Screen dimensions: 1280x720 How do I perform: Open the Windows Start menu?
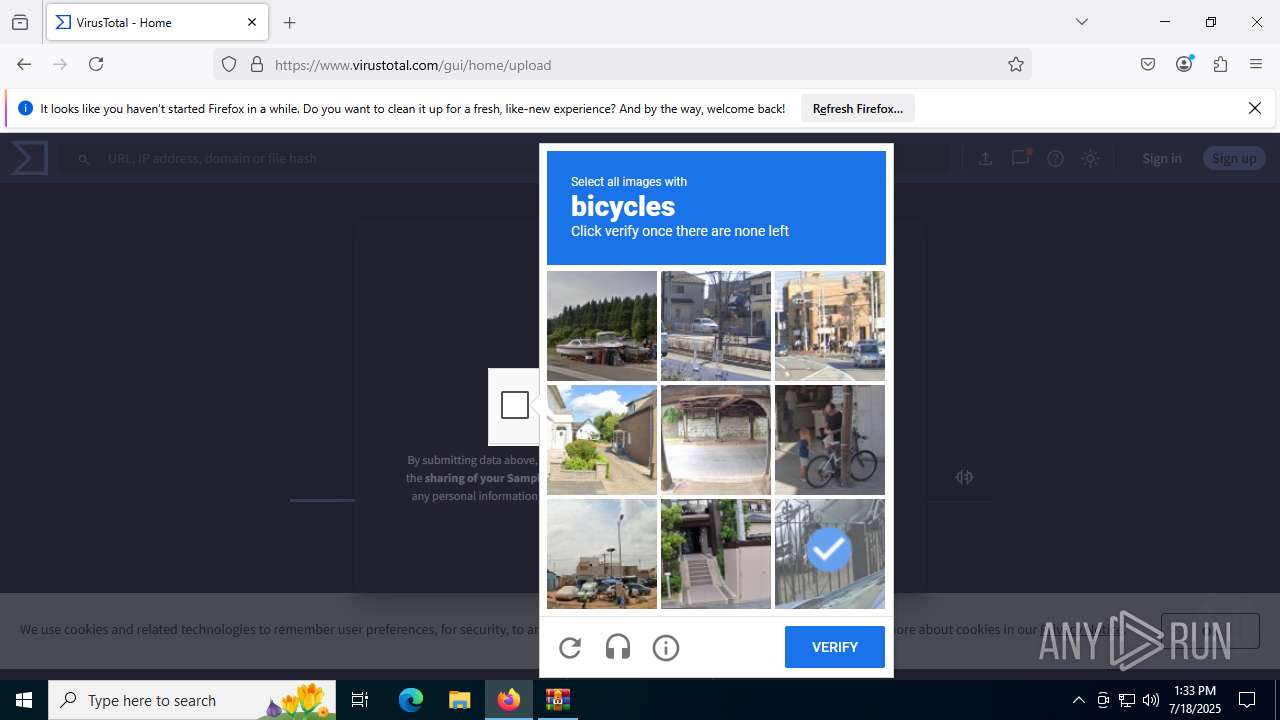(x=24, y=700)
